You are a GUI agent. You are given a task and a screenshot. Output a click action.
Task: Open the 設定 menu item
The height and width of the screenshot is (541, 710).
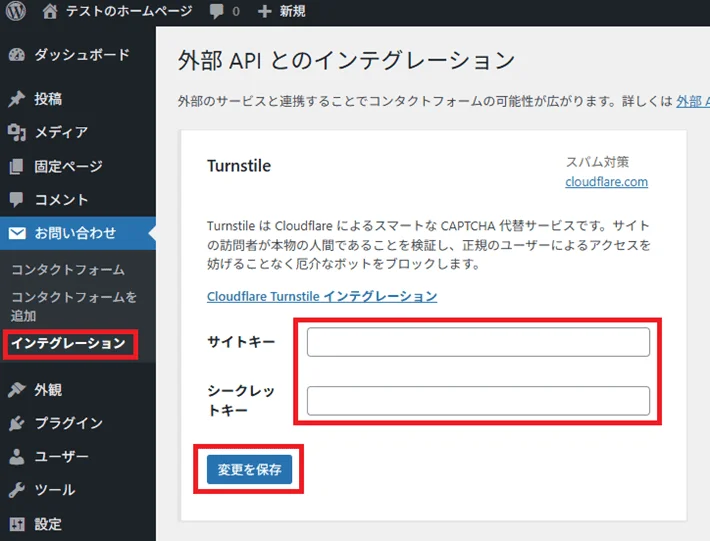(48, 523)
